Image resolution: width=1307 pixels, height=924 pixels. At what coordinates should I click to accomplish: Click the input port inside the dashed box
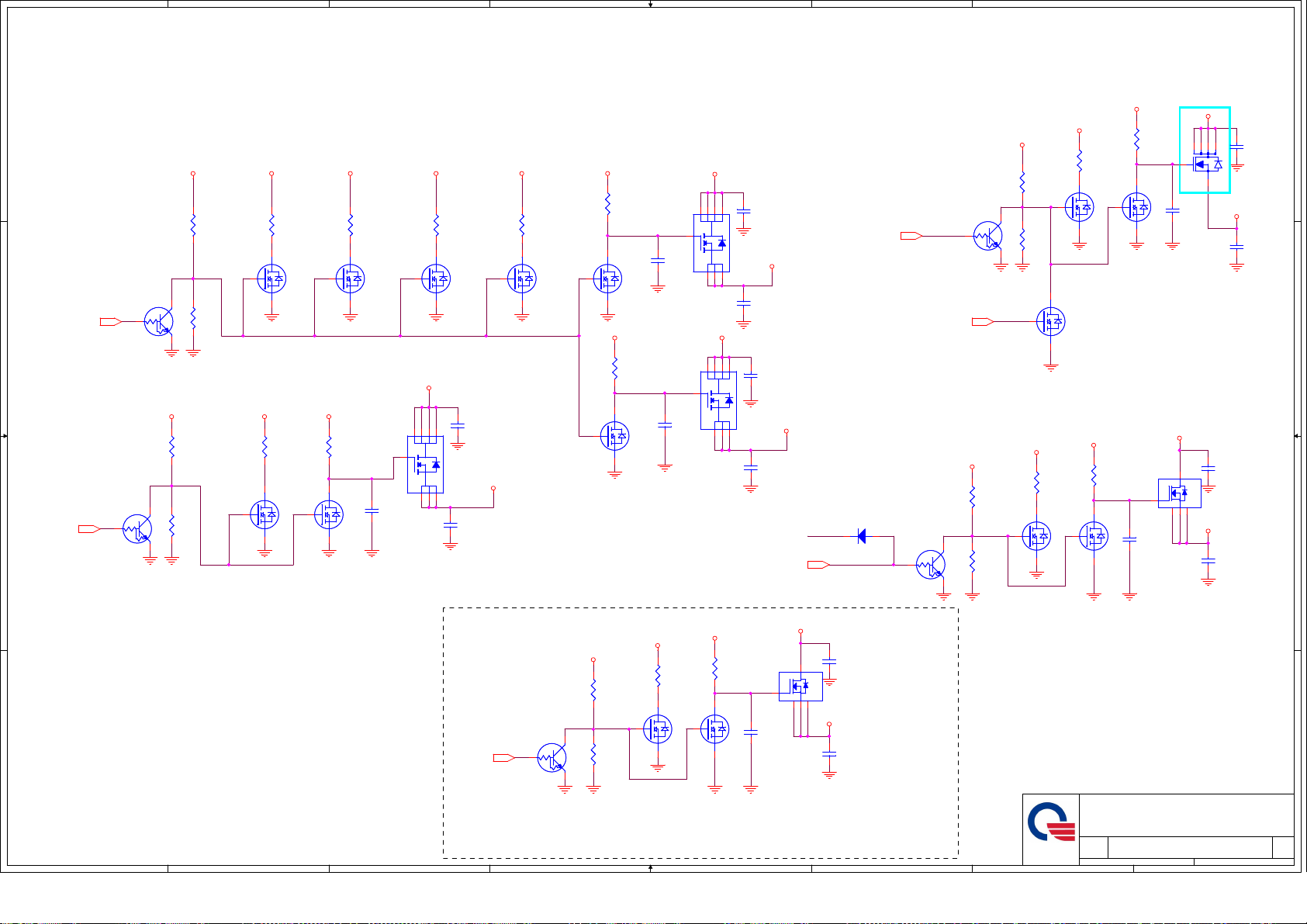[503, 758]
